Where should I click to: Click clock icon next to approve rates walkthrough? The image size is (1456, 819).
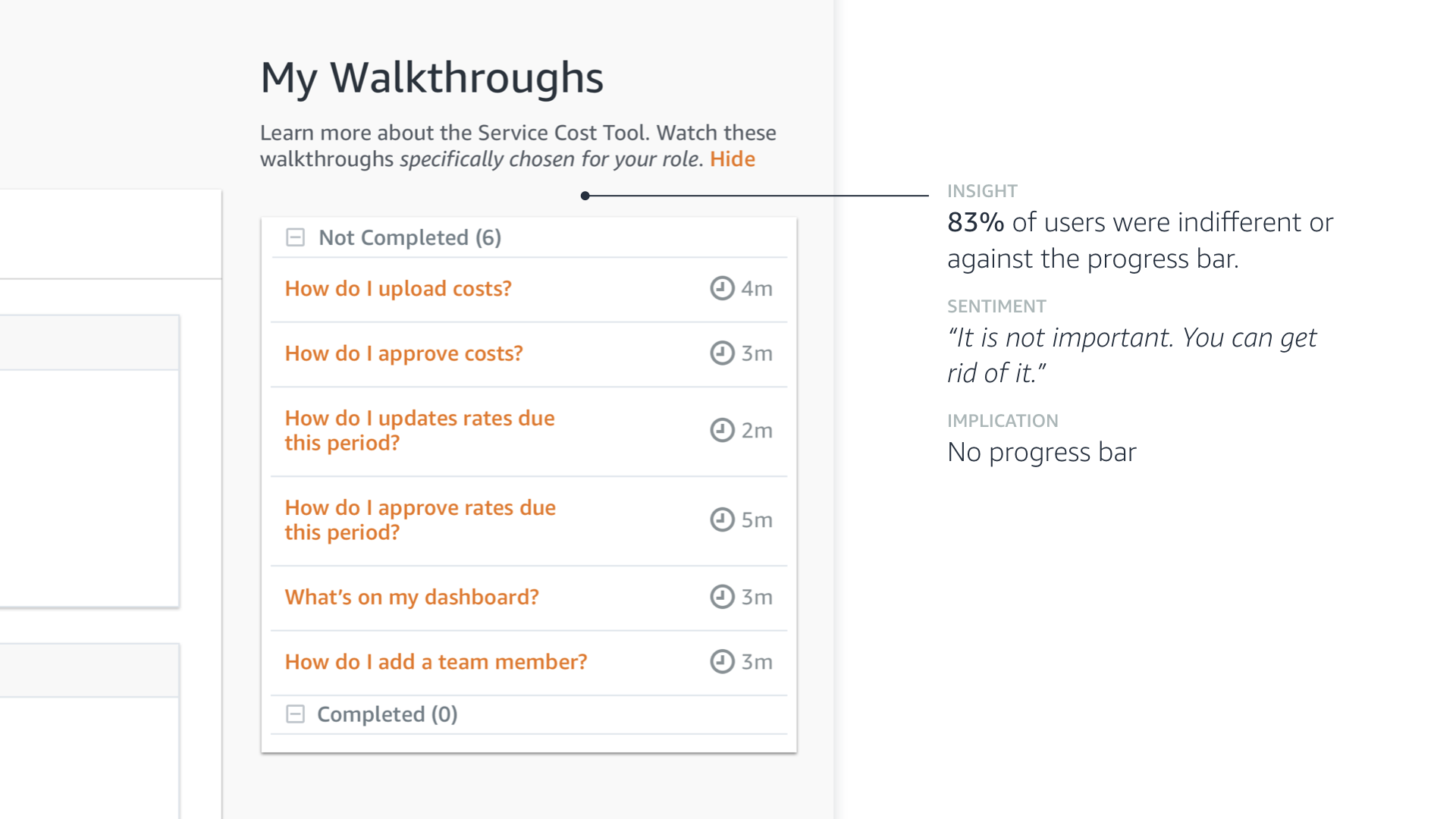point(722,519)
